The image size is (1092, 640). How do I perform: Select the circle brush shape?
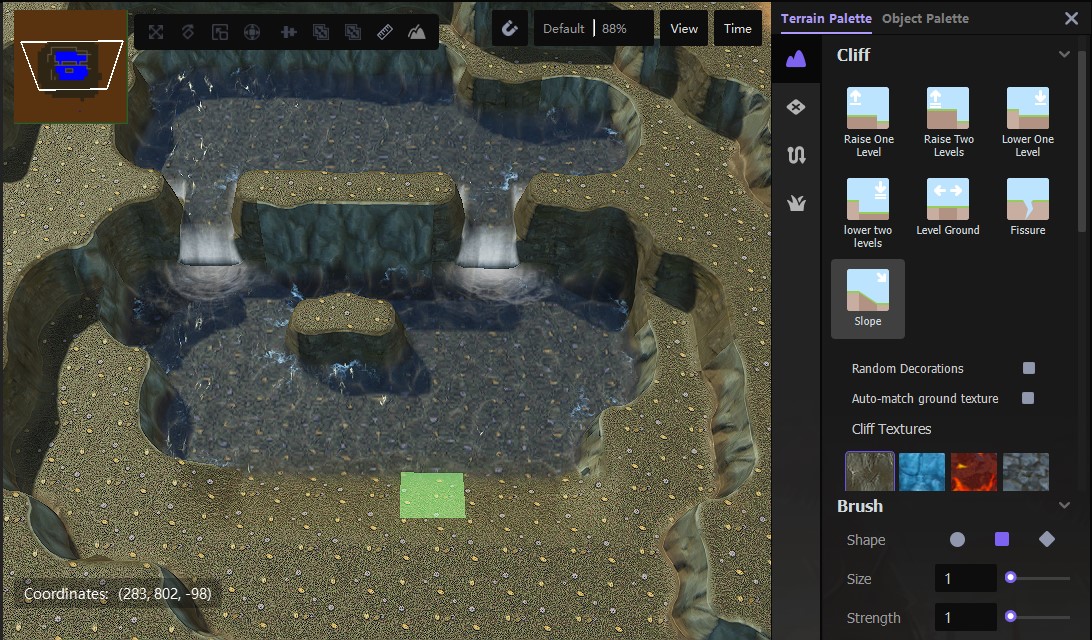tap(958, 540)
